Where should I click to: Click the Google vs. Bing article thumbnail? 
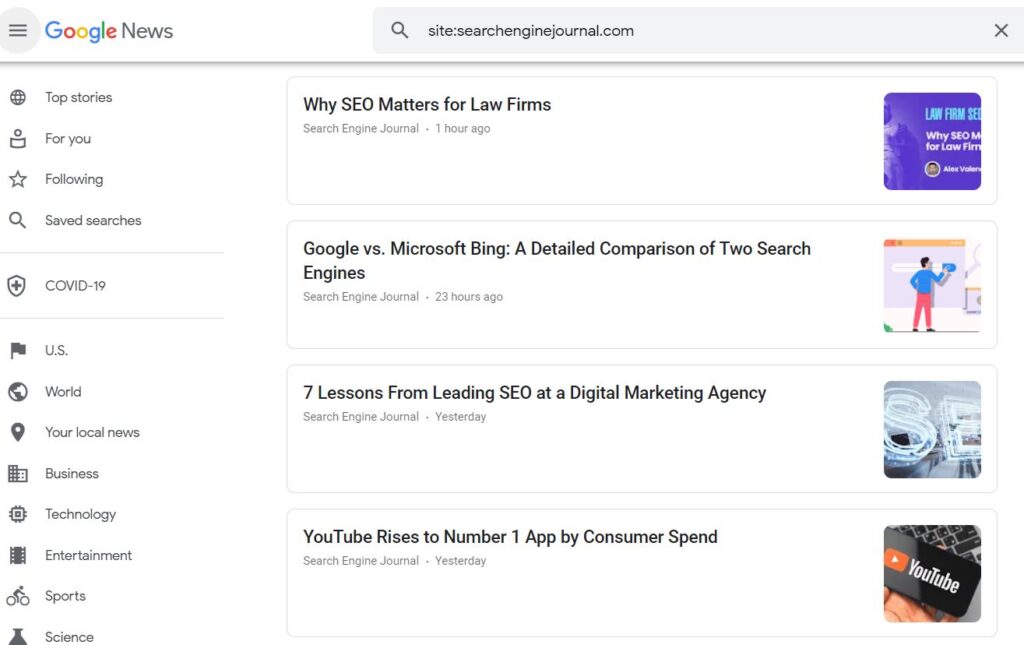click(932, 286)
